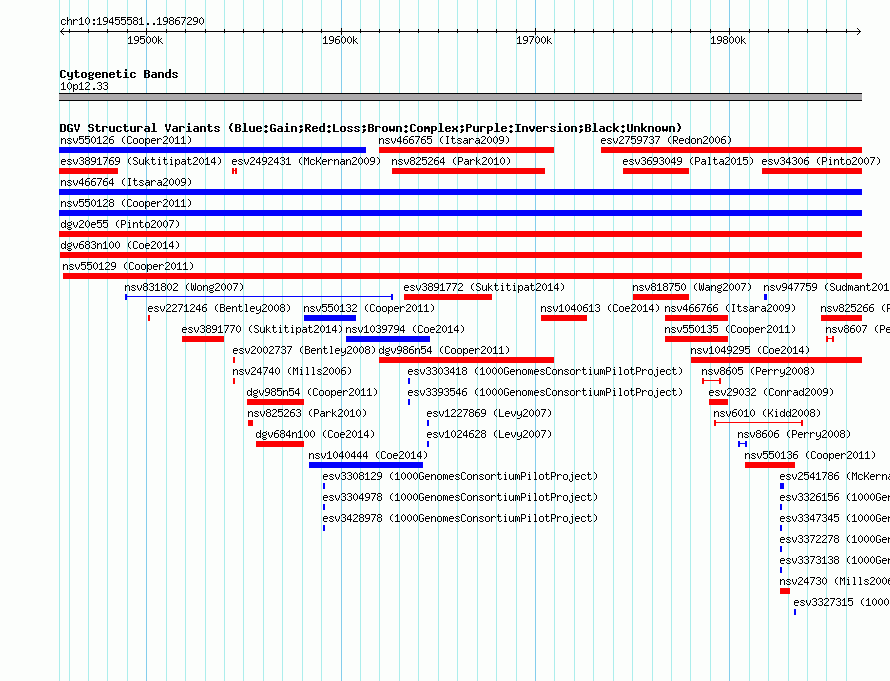Open the nsv6010 (Kidd2008) label
This screenshot has height=681, width=890.
767,413
